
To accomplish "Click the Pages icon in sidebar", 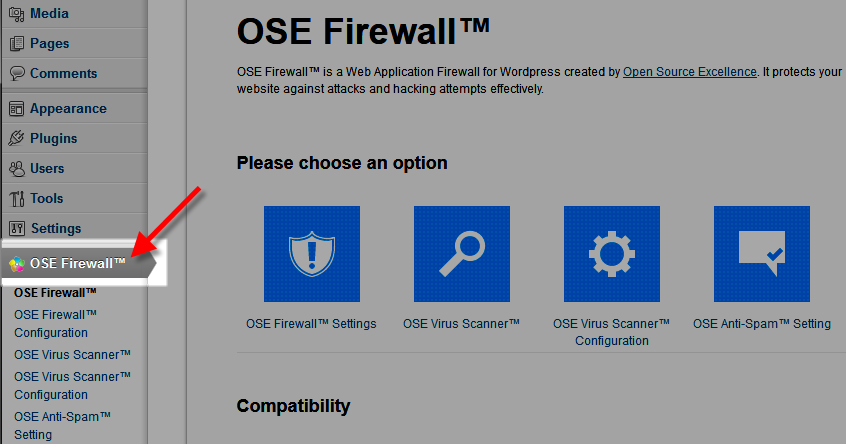I will pyautogui.click(x=16, y=44).
